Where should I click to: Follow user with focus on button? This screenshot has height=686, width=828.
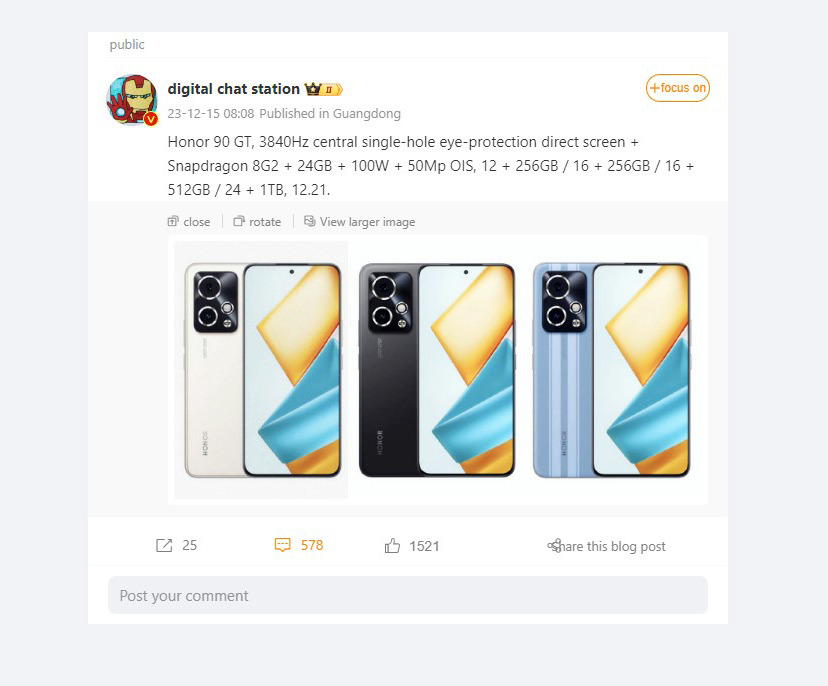678,88
